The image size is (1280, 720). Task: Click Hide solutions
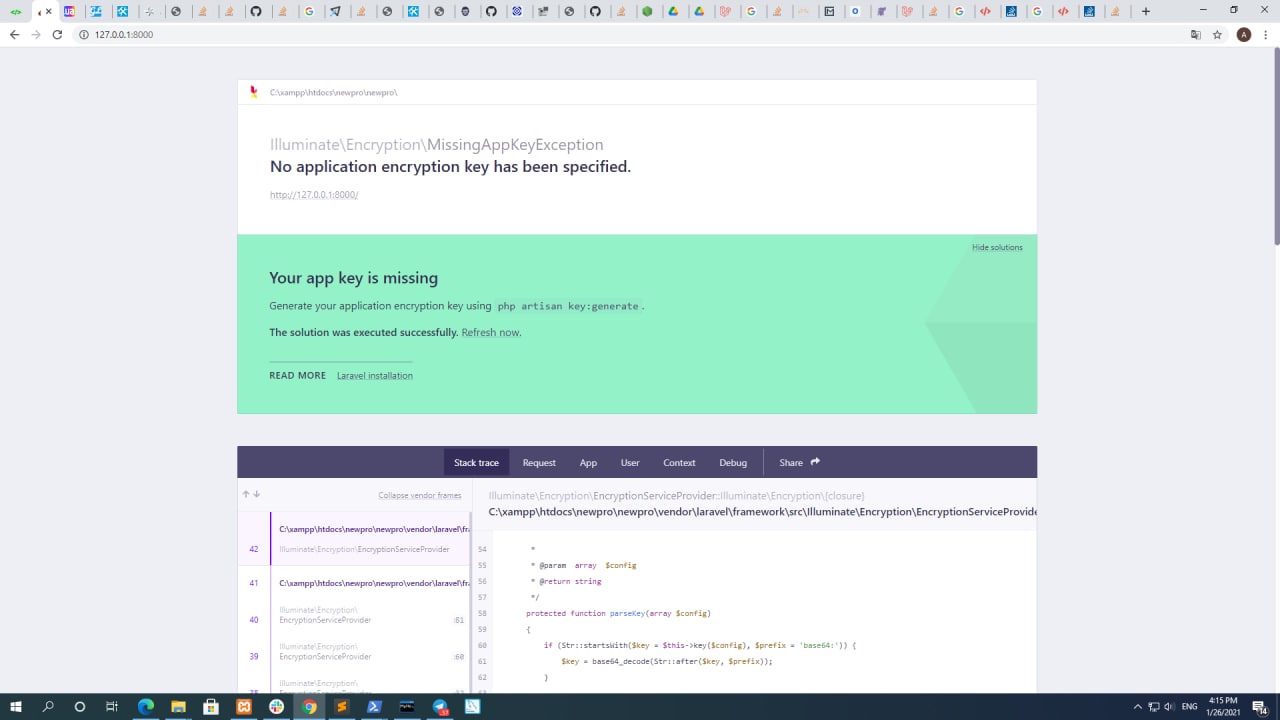[997, 247]
